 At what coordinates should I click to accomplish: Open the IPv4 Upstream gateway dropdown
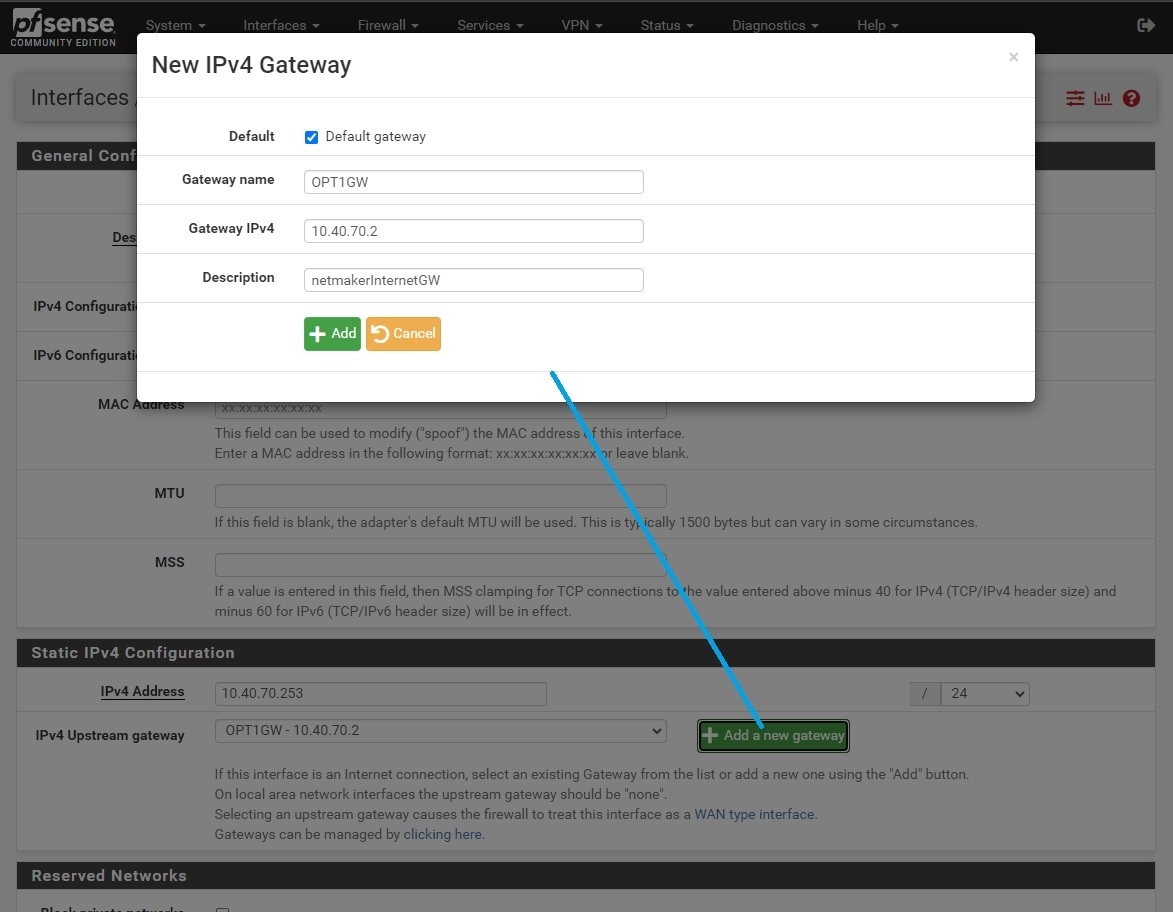[440, 731]
